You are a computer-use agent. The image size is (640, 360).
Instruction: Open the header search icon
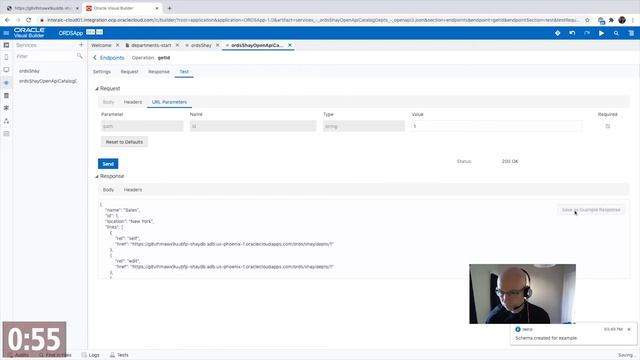pos(616,33)
